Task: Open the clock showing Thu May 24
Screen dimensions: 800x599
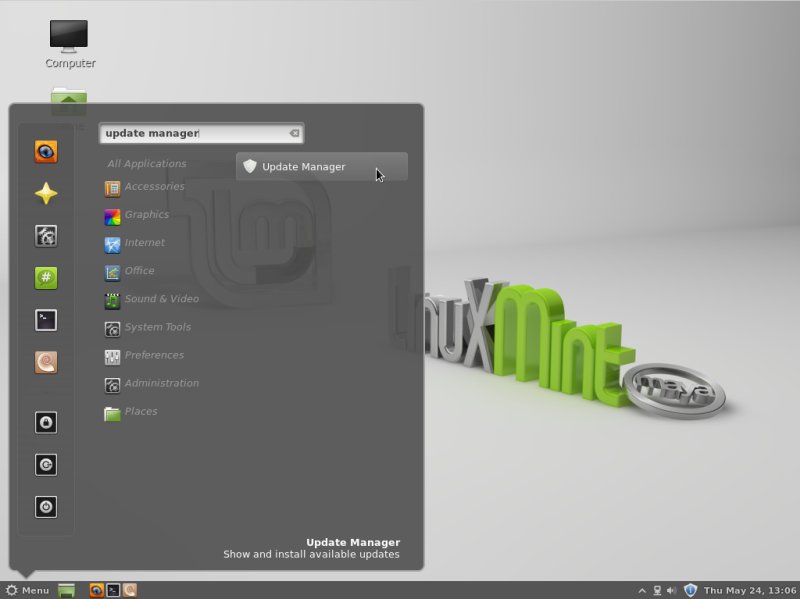Action: click(x=750, y=590)
